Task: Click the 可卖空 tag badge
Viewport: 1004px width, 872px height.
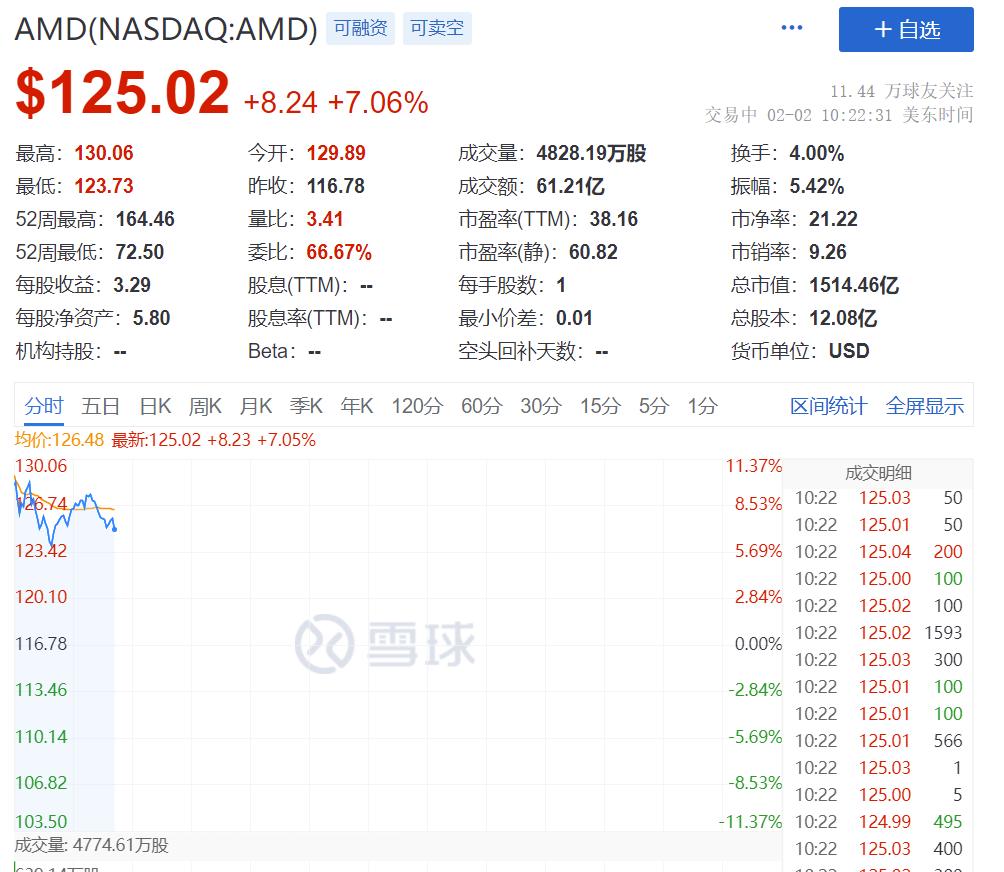Action: [437, 28]
